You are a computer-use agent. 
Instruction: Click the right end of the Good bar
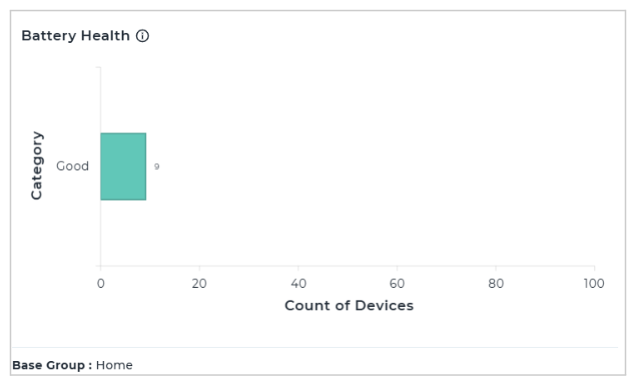coord(145,166)
